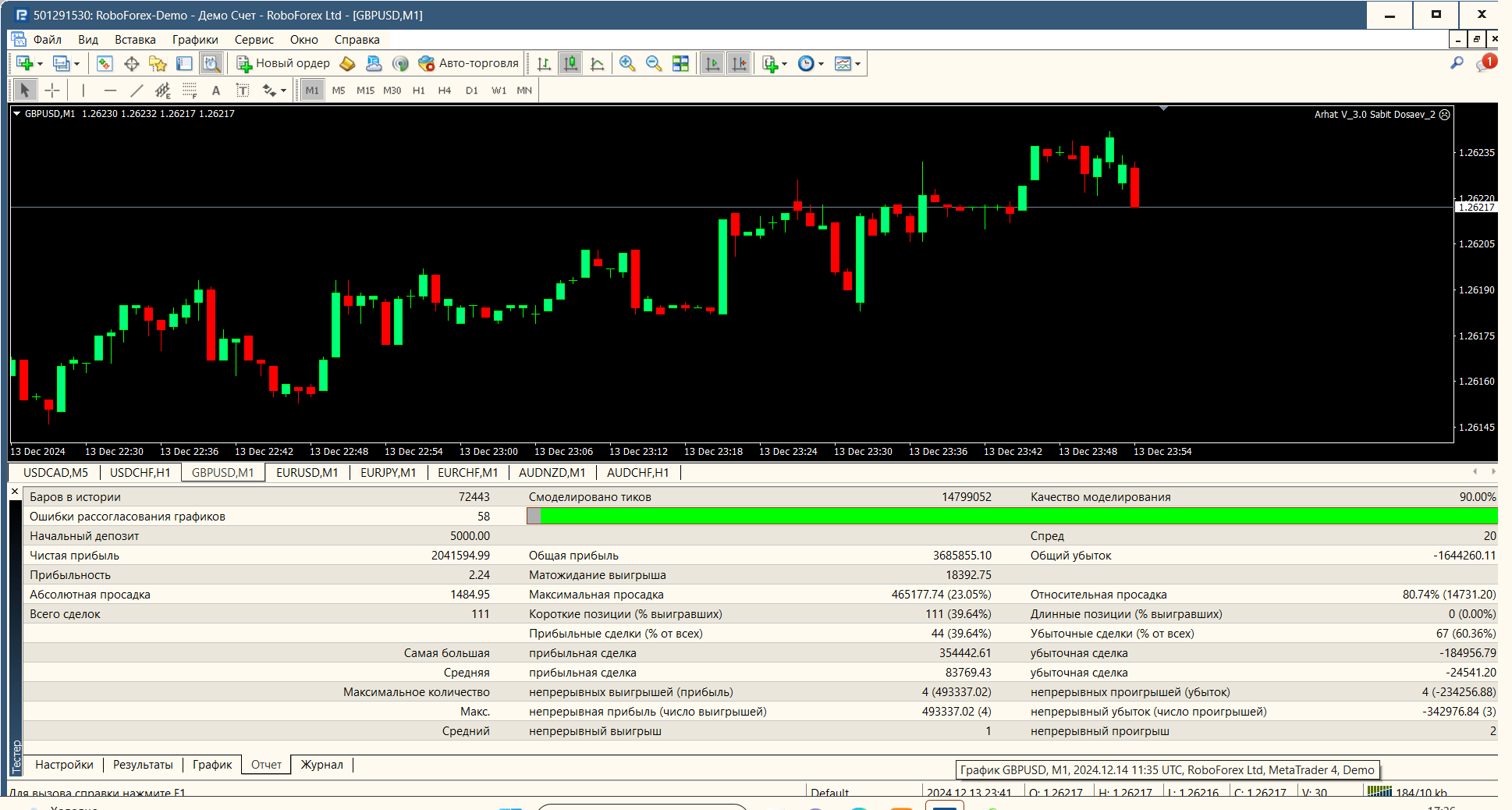Select the Fibonacci Retracement tool
The width and height of the screenshot is (1512, 810).
pyautogui.click(x=190, y=91)
